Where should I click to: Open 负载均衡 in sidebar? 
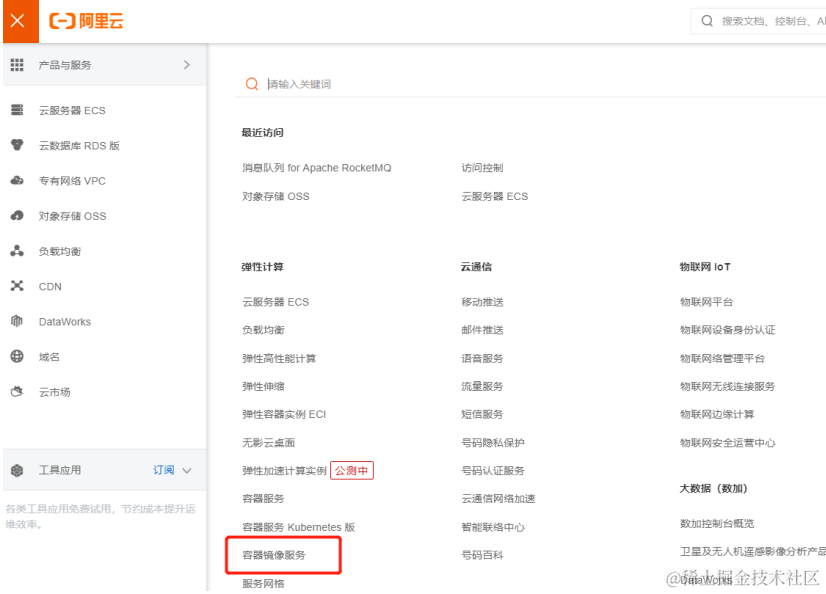point(60,252)
